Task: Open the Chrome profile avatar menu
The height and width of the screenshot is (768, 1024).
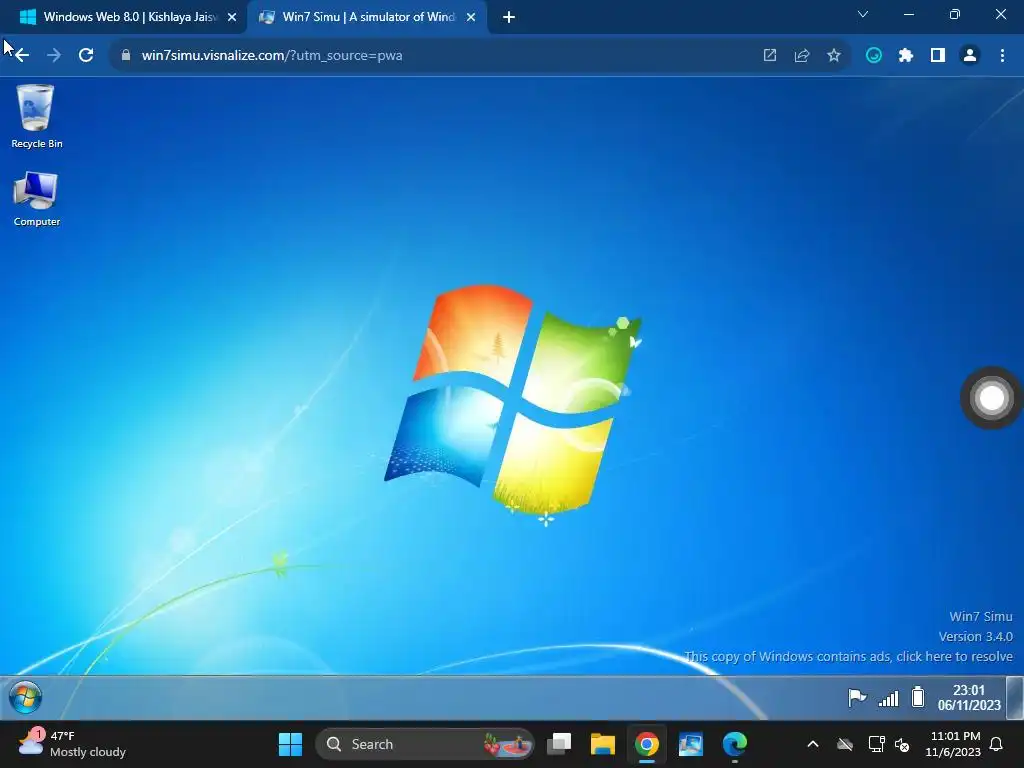Action: [x=970, y=56]
